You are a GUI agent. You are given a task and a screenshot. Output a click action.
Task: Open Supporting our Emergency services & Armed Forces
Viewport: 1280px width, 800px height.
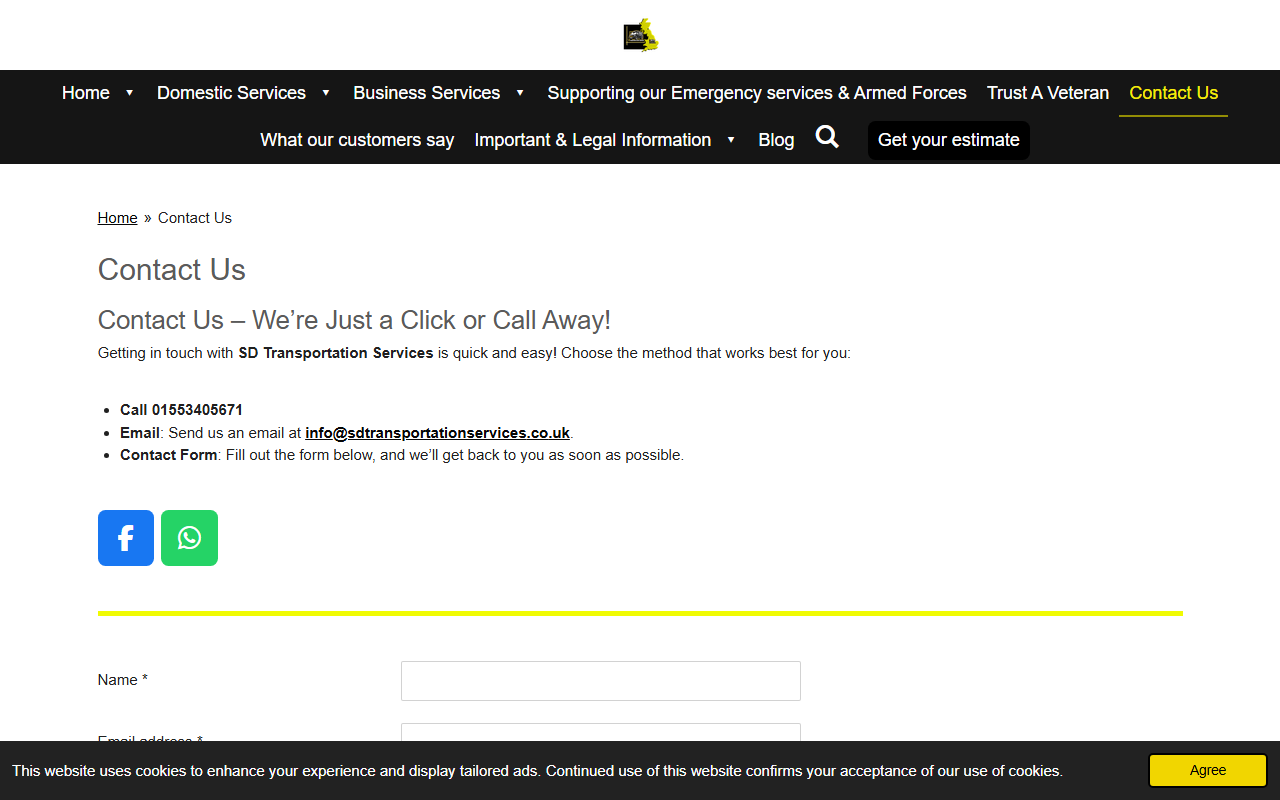[757, 93]
